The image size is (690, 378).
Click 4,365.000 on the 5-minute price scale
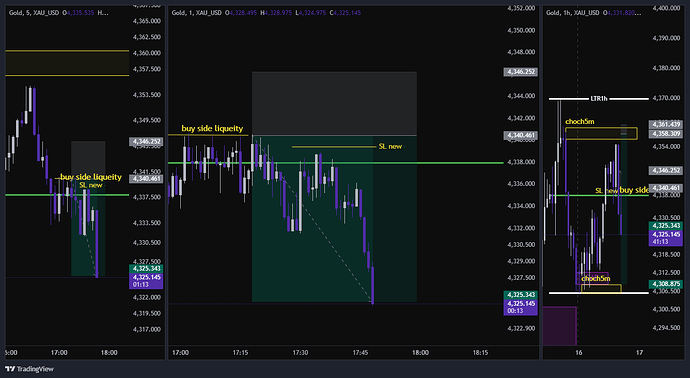click(x=147, y=21)
